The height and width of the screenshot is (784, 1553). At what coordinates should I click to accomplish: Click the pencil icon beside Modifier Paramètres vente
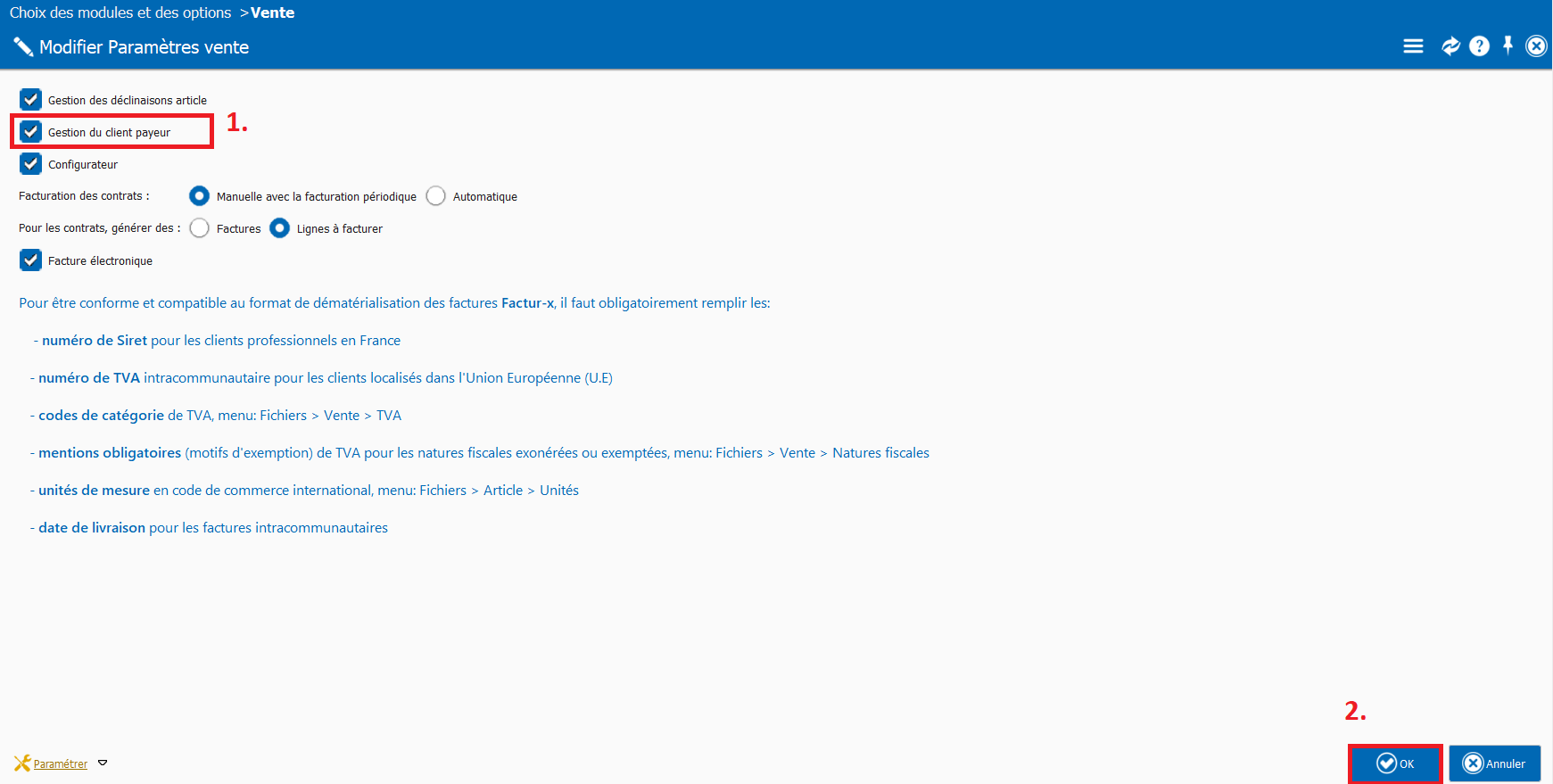click(x=23, y=47)
